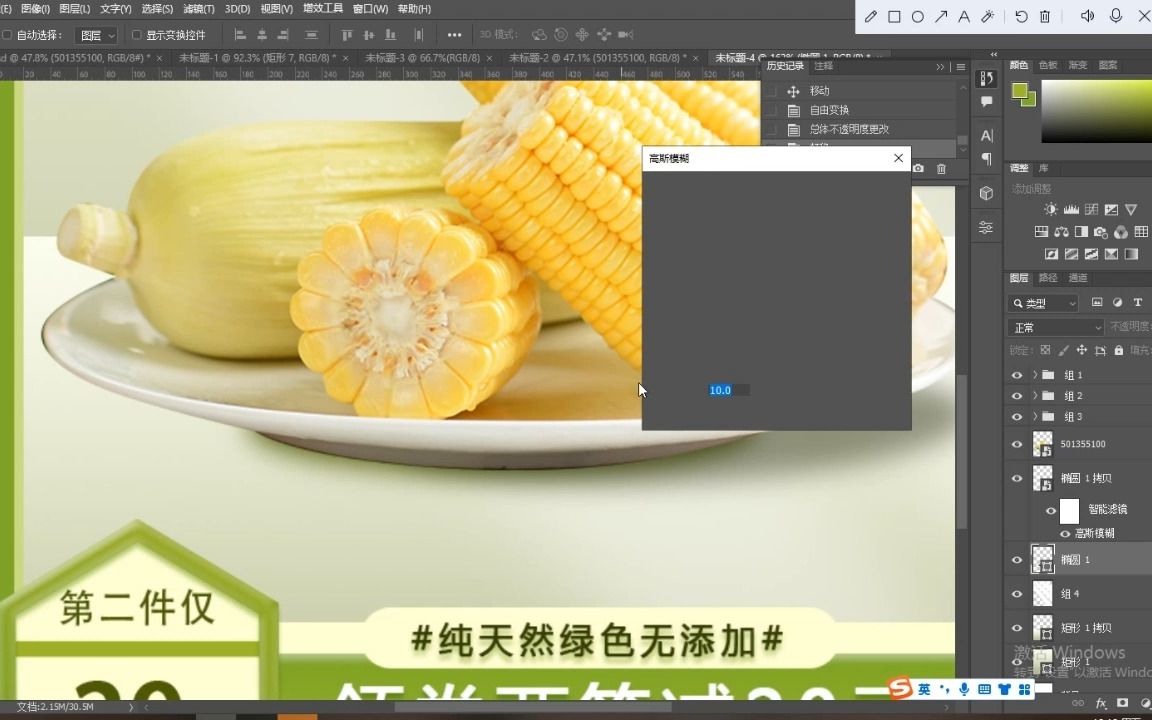Select the Brightness/Contrast adjustment icon
1152x720 pixels.
point(1051,208)
